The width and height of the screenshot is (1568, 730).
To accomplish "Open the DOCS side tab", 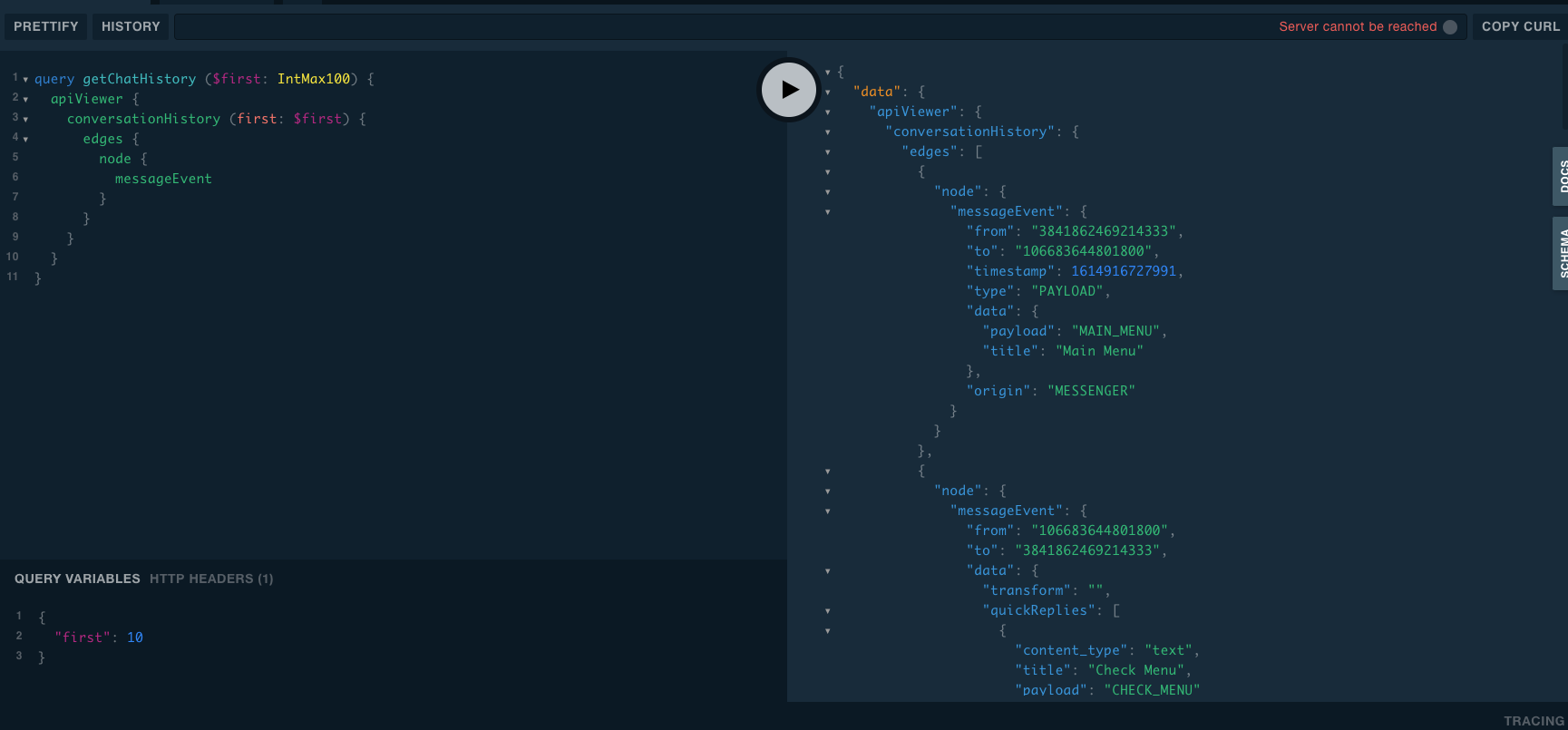I will click(1561, 176).
